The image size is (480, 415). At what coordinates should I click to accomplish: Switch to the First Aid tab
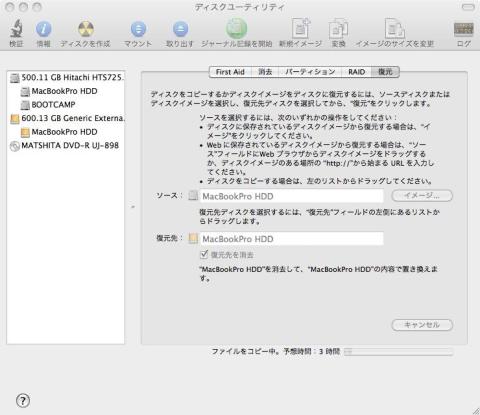click(x=230, y=72)
